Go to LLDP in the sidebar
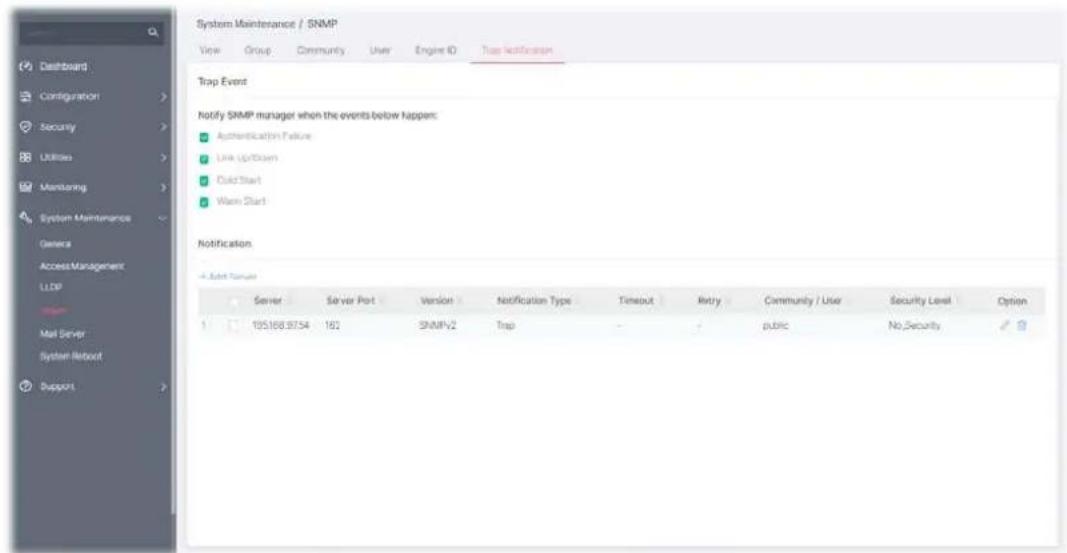Viewport: 1067px width, 553px height. tap(51, 287)
